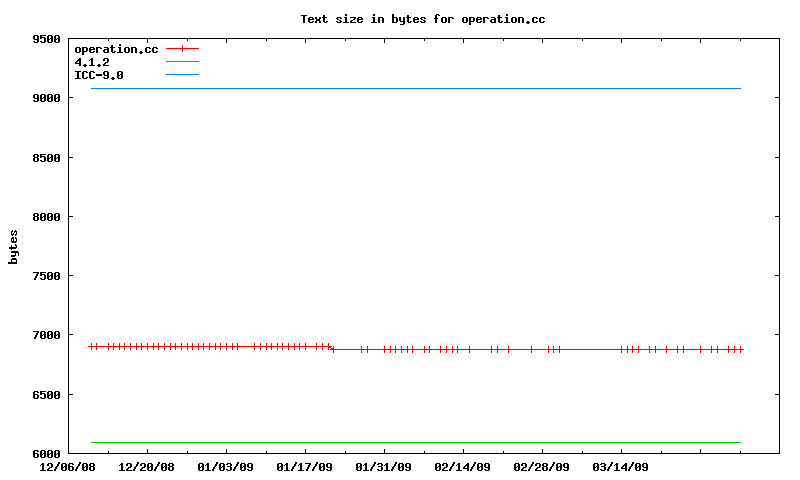Screen dimensions: 800x480
Task: Click the step drop in the red line
Action: [331, 348]
